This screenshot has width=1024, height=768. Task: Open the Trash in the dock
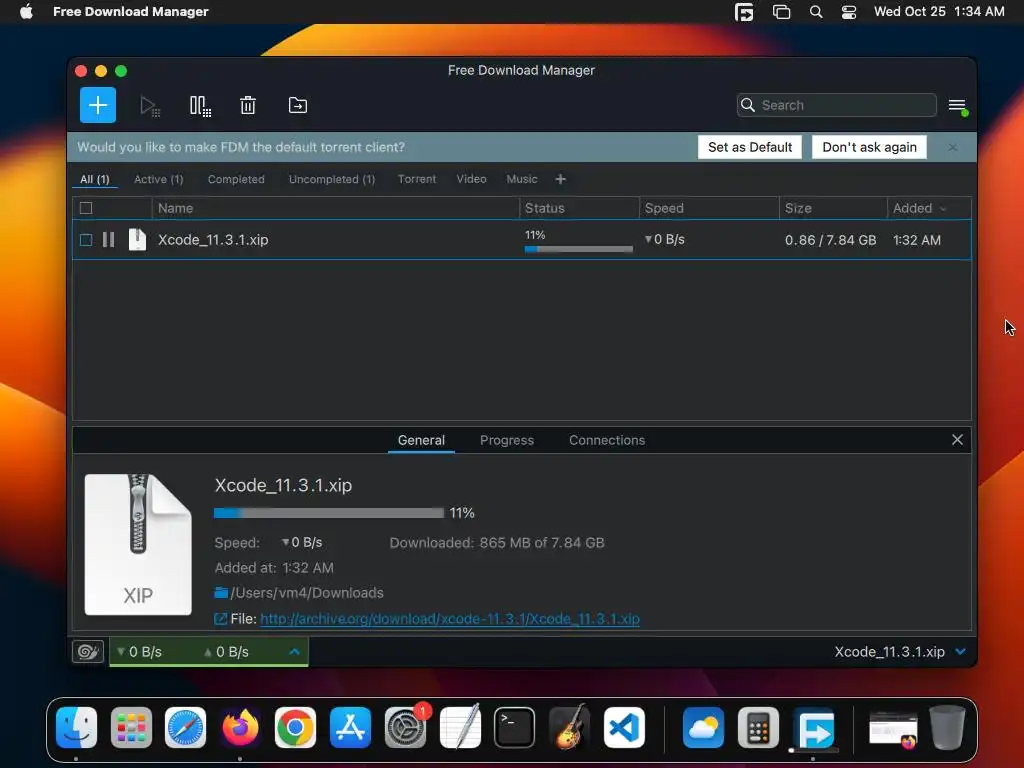(948, 728)
